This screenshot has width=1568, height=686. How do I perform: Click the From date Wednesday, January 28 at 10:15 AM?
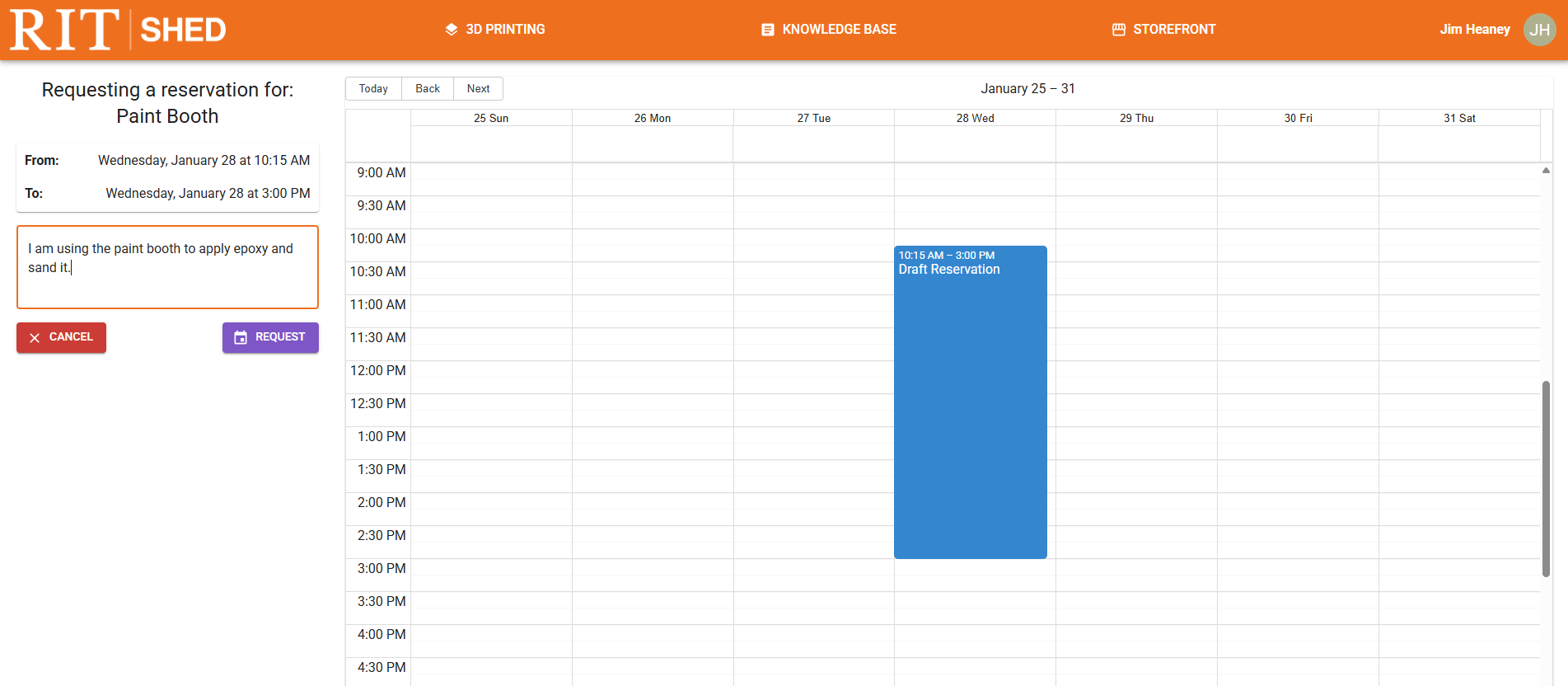click(x=204, y=160)
